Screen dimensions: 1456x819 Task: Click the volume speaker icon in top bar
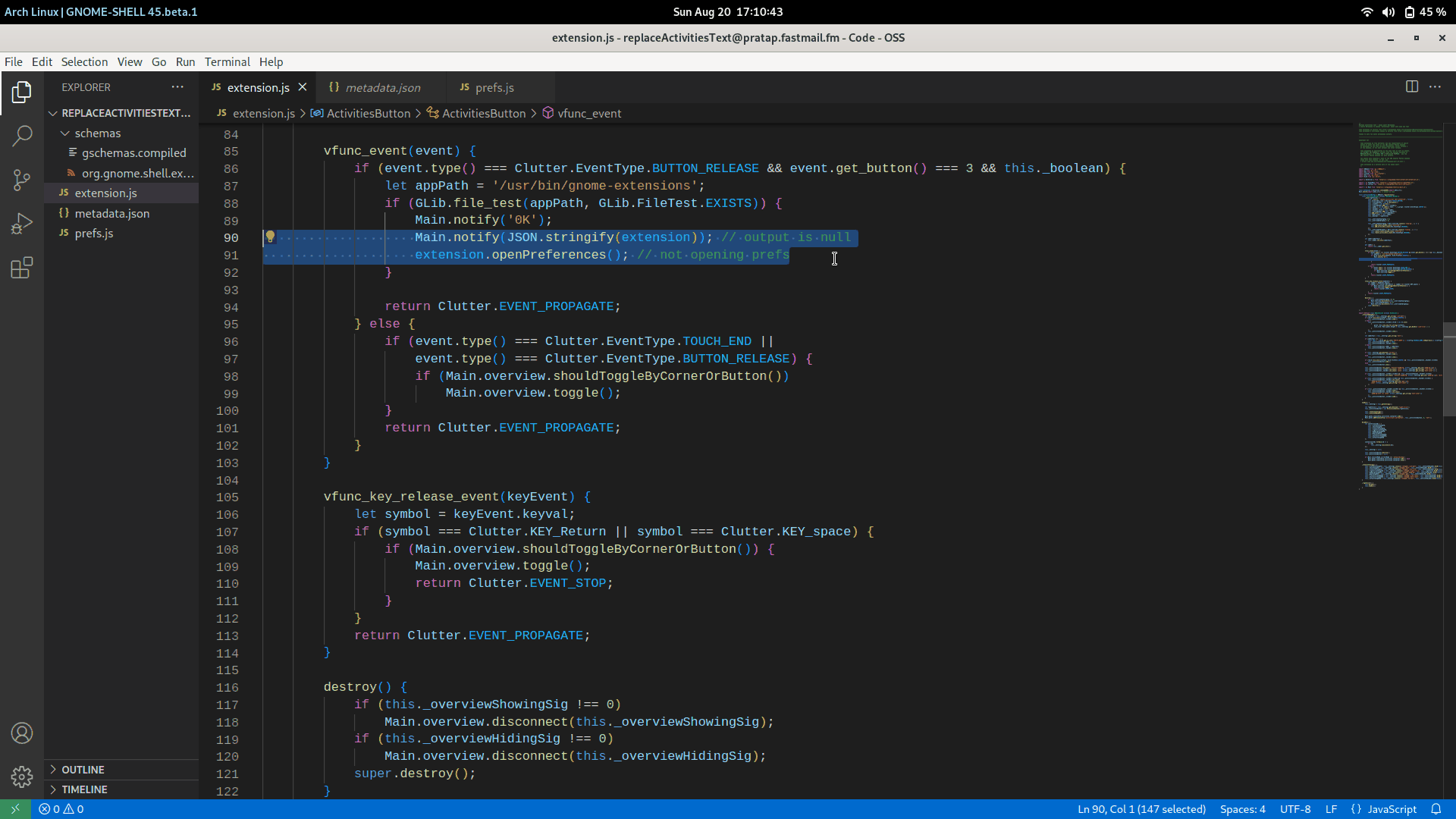coord(1388,12)
